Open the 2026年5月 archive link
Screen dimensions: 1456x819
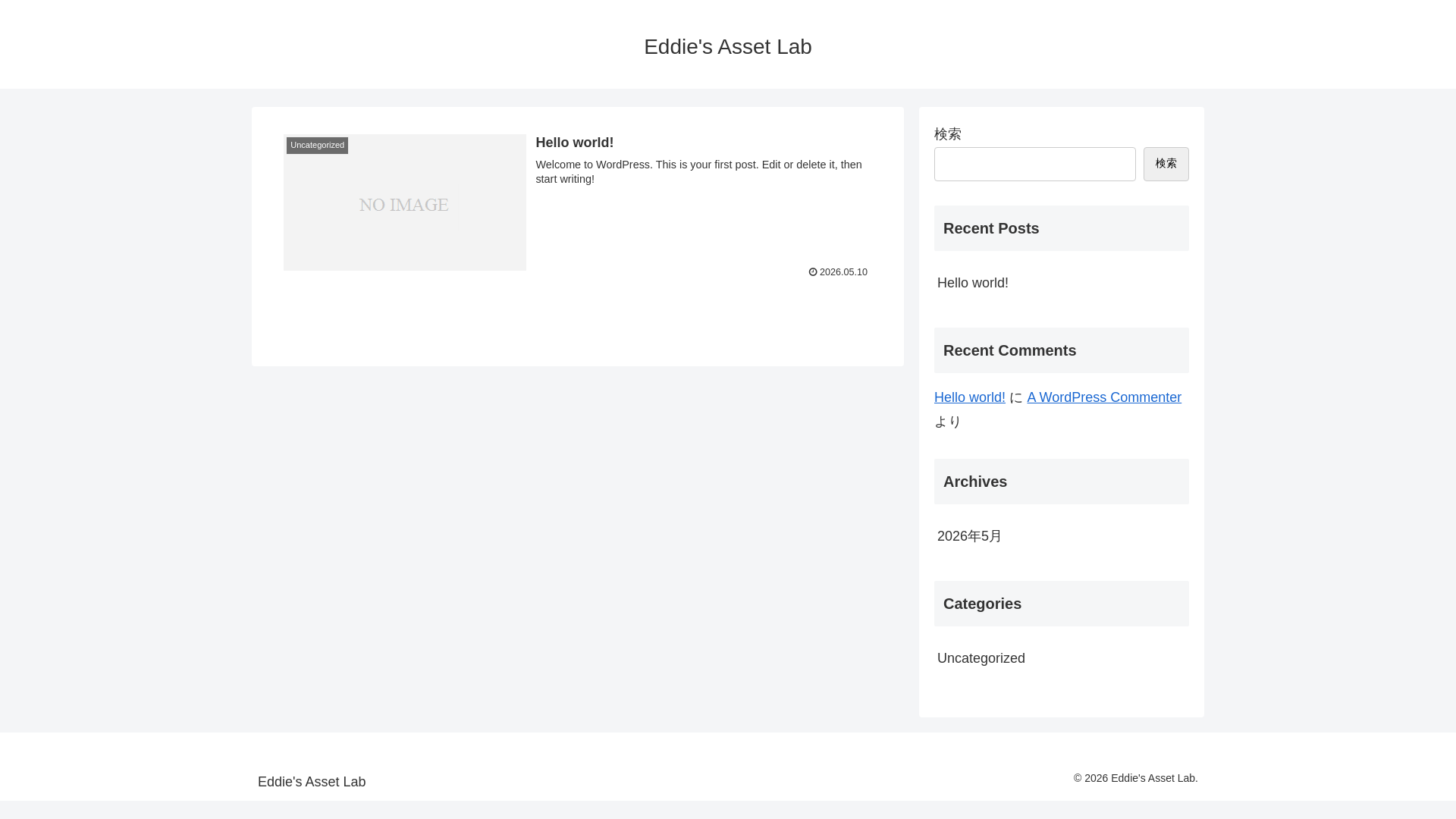[969, 536]
